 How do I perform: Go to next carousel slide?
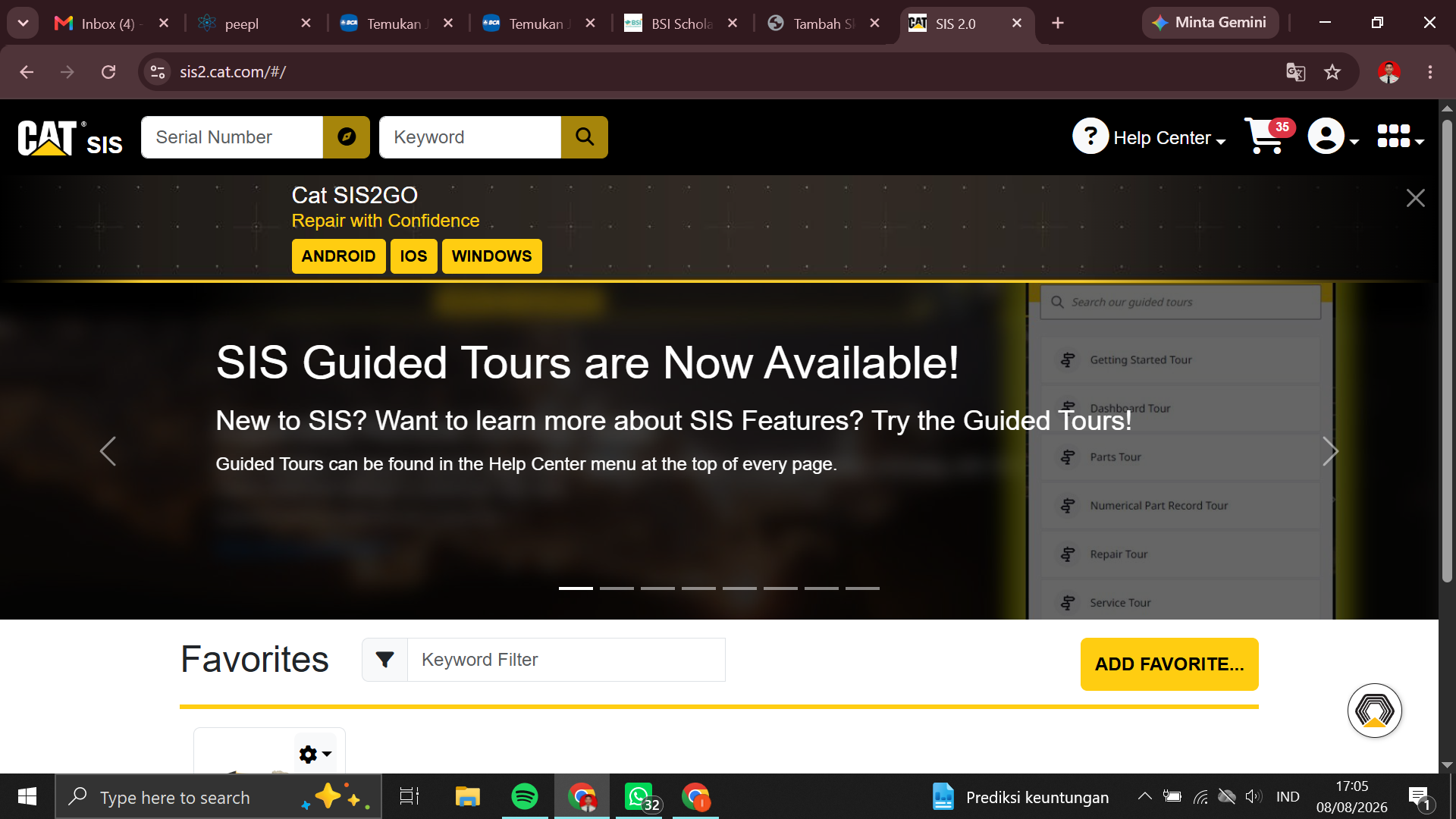pos(1330,451)
